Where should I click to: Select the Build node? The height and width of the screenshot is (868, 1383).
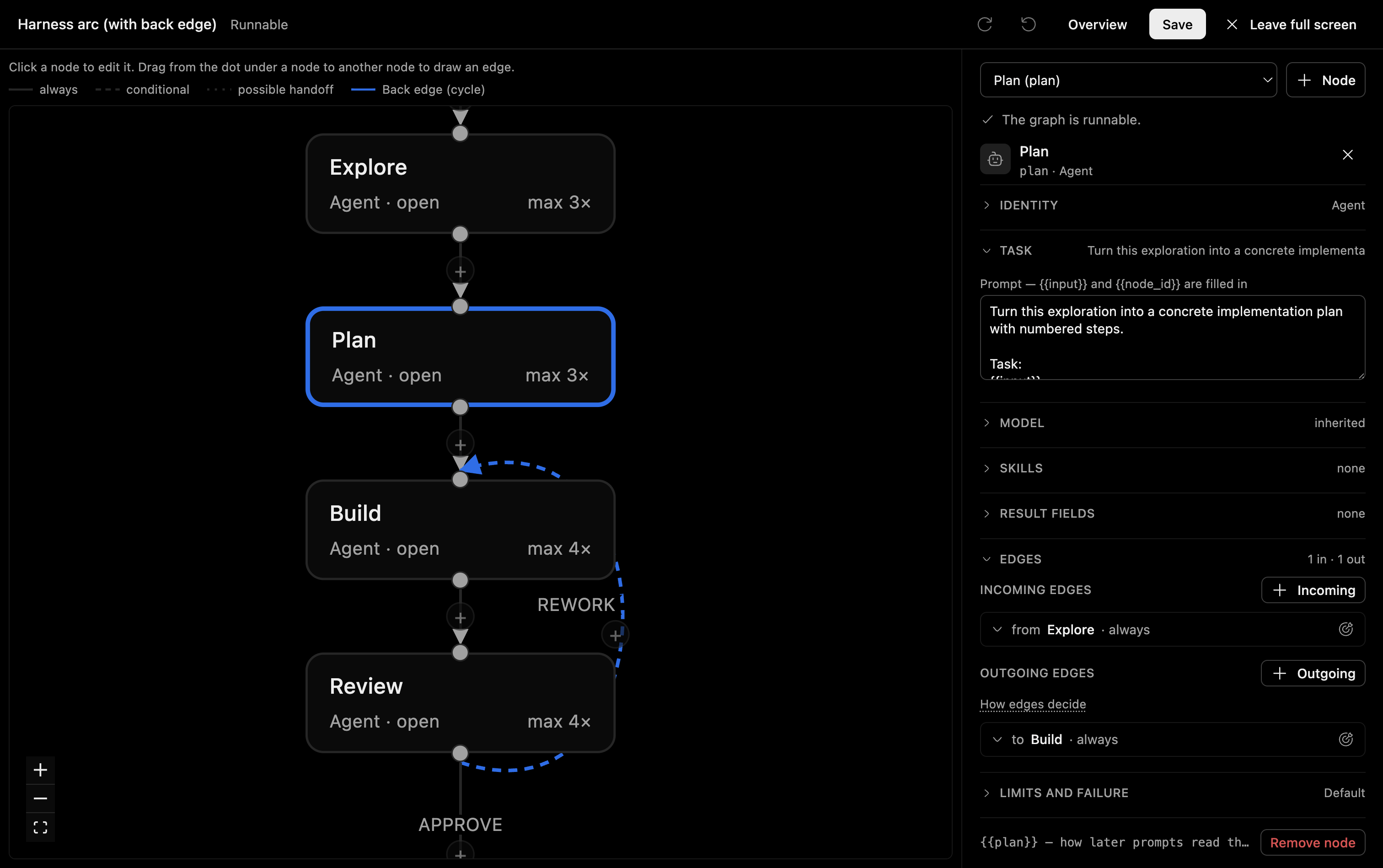click(460, 530)
